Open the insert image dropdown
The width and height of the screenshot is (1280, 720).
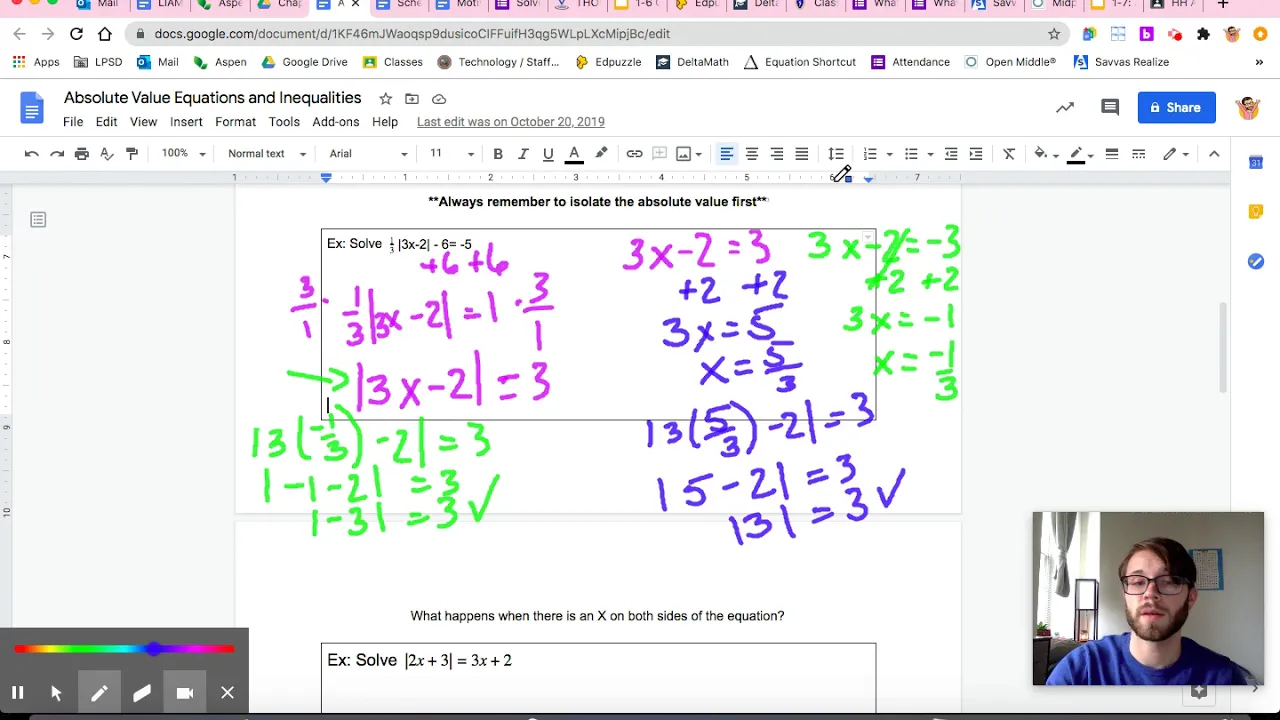click(x=689, y=154)
